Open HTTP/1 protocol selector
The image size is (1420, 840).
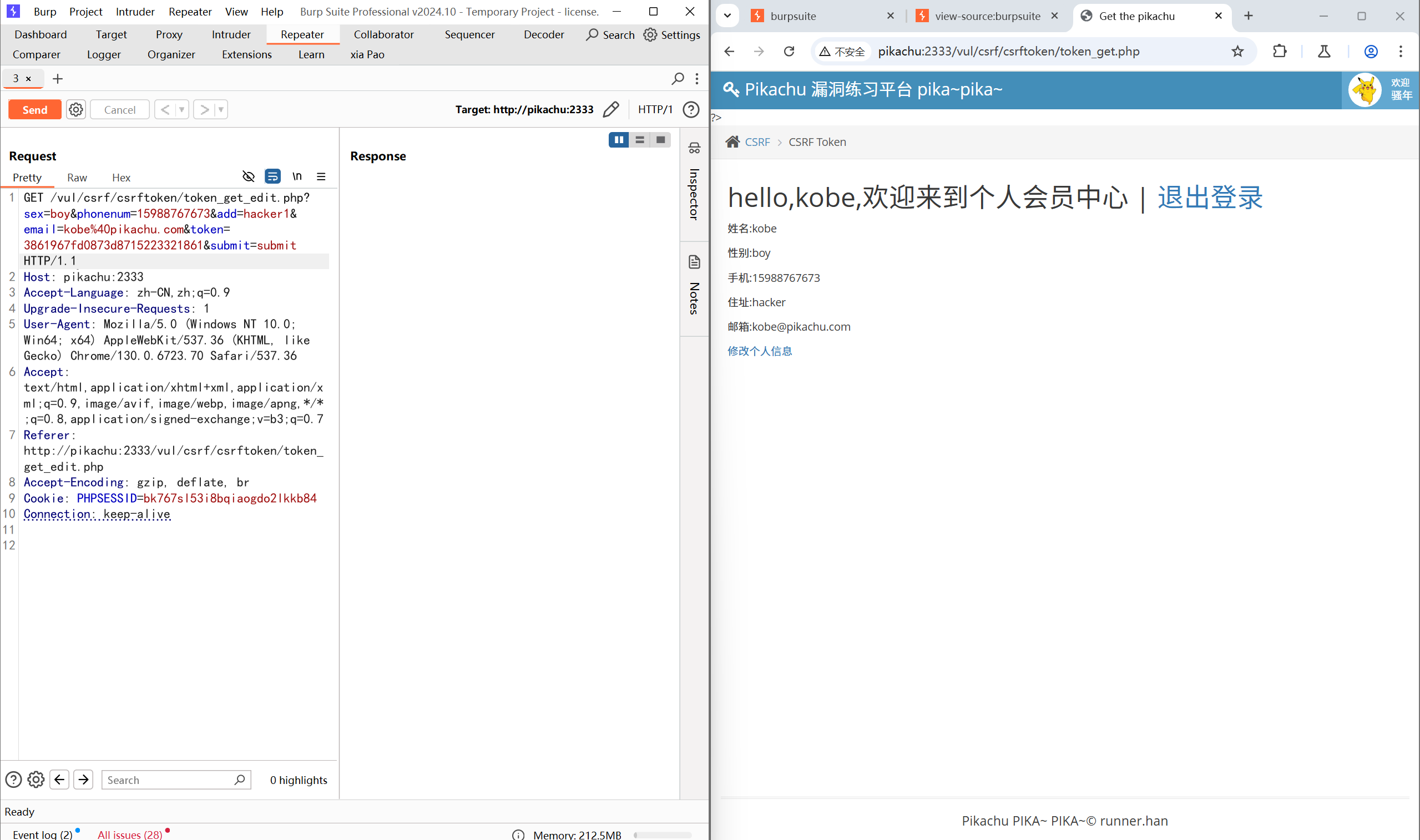(655, 109)
